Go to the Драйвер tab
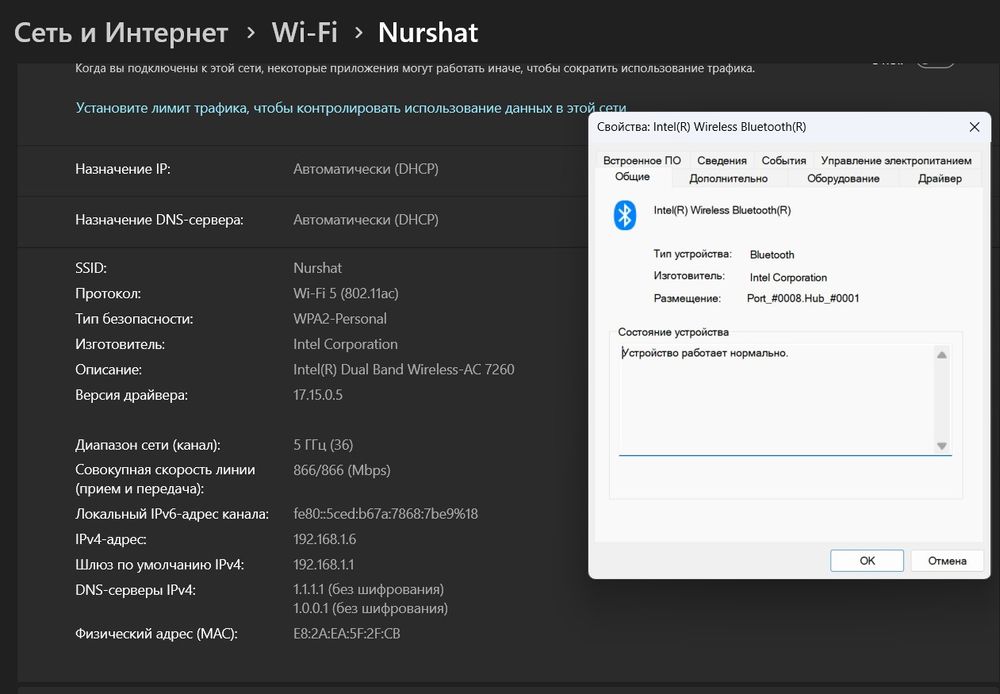 click(939, 179)
